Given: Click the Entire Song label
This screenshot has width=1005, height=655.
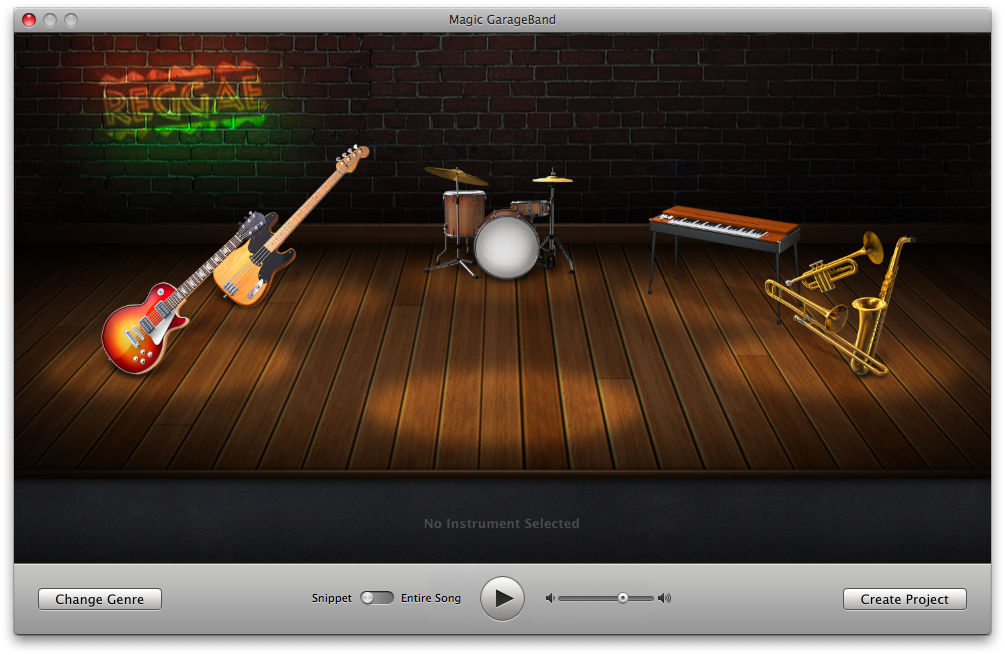Looking at the screenshot, I should pos(431,598).
